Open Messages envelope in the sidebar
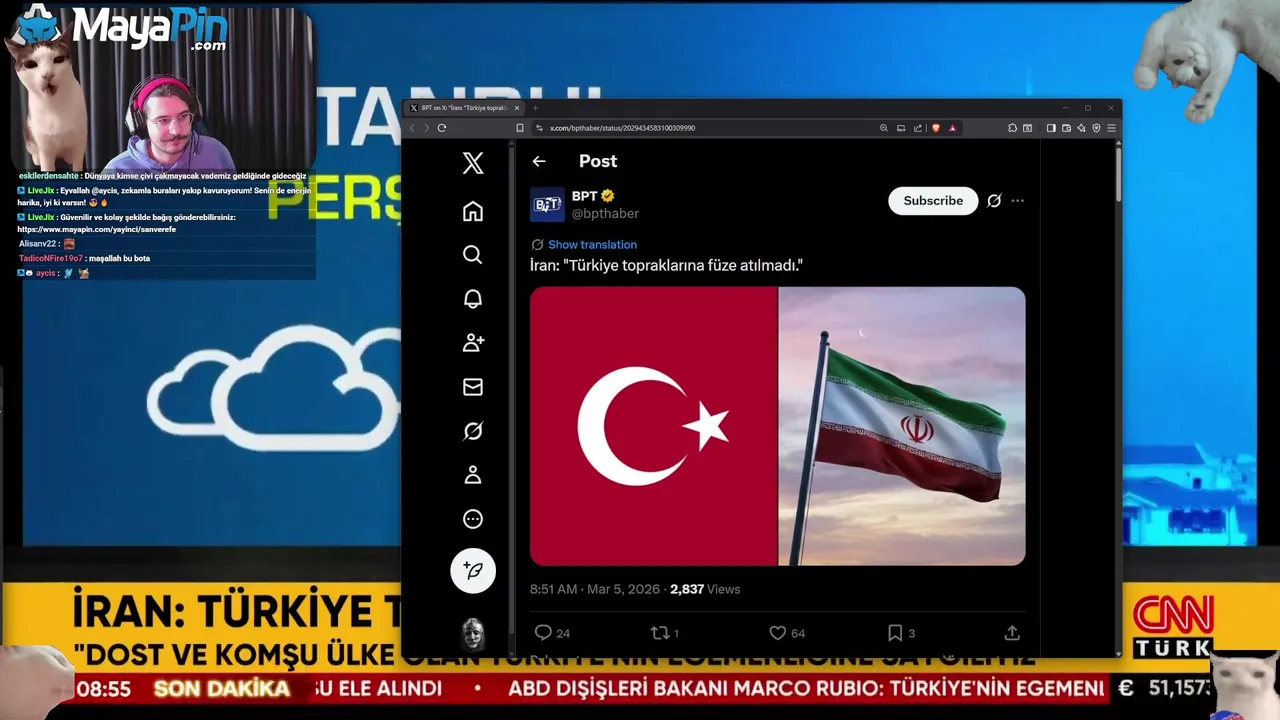 point(473,387)
